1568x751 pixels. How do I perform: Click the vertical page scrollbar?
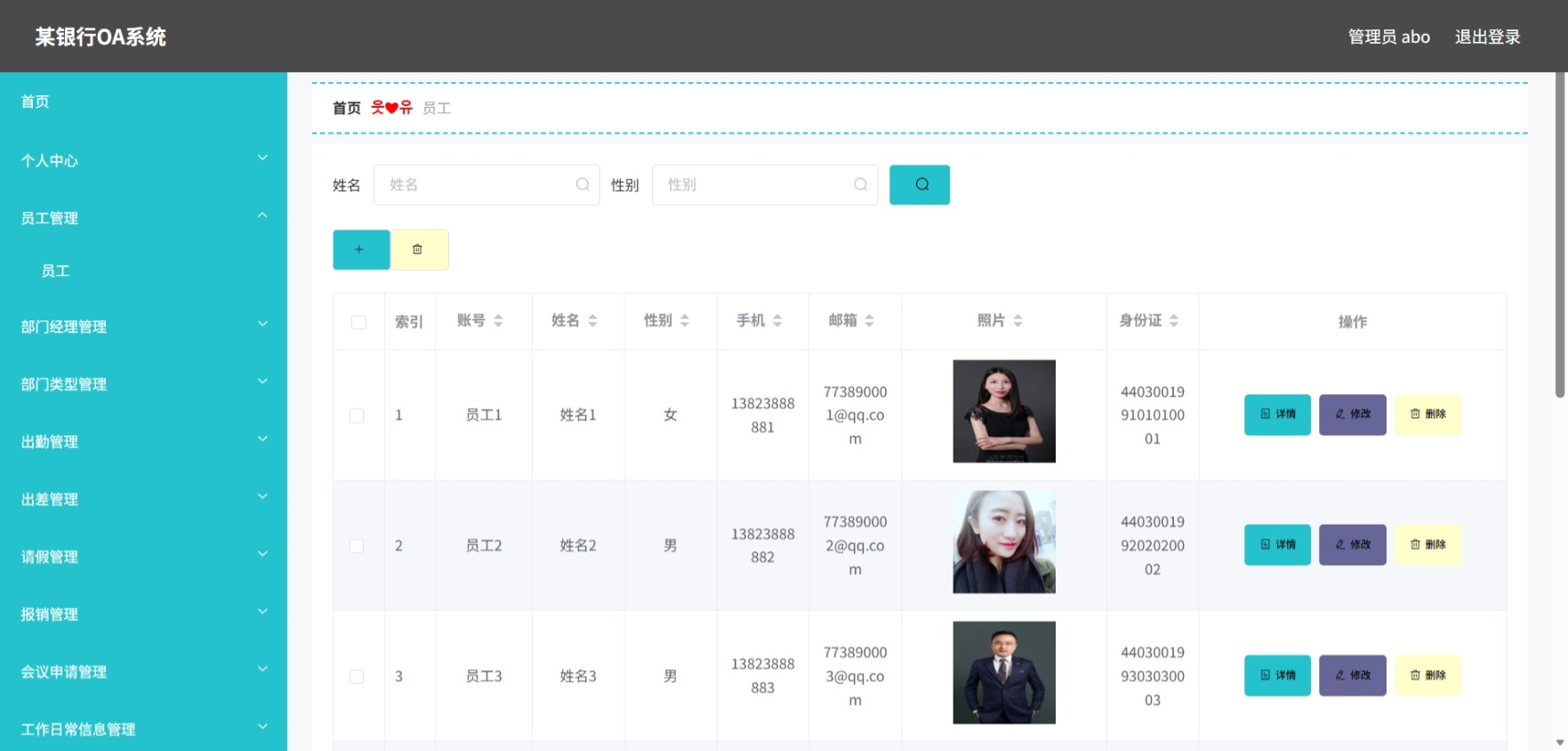pyautogui.click(x=1560, y=236)
